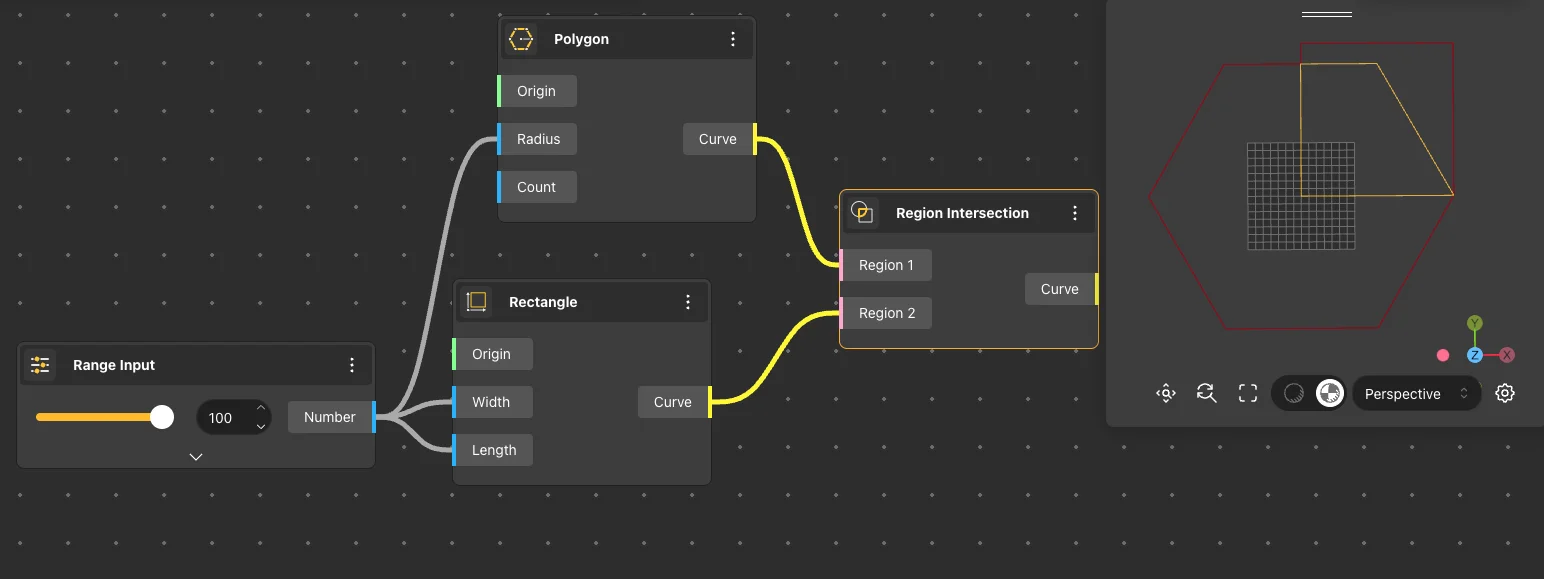
Task: Expand the Range Input node's bottom chevron
Action: (196, 455)
